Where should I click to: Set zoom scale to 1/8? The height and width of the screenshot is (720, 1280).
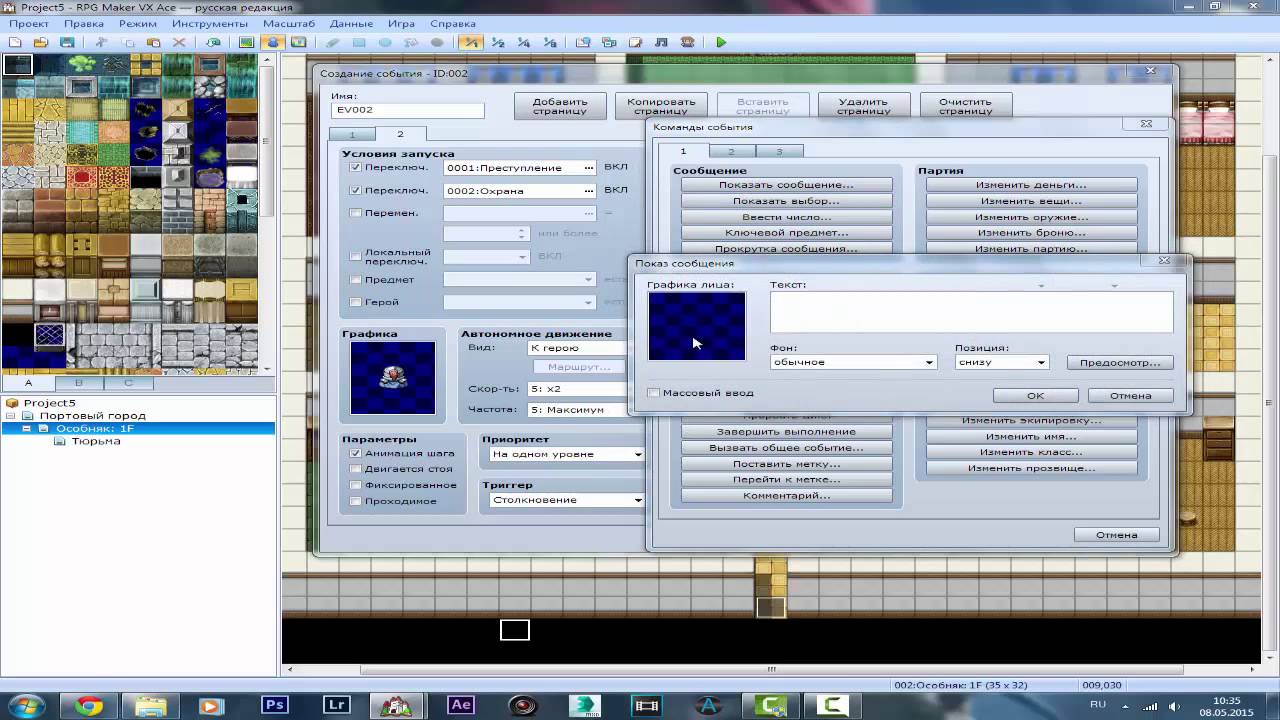549,42
